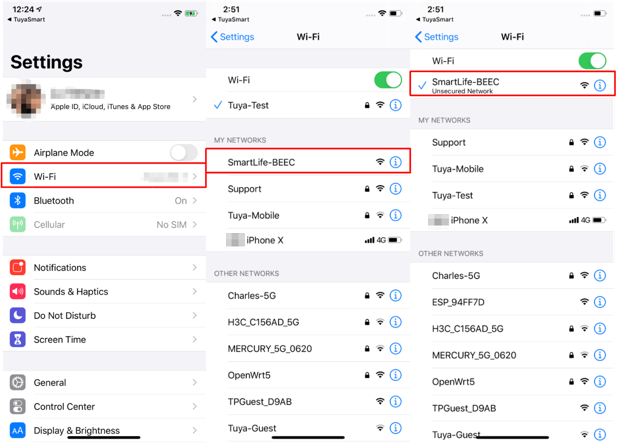This screenshot has height=444, width=617.
Task: Tap info icon for SmartLife-BEEC Unsecured Network
Action: tap(600, 85)
